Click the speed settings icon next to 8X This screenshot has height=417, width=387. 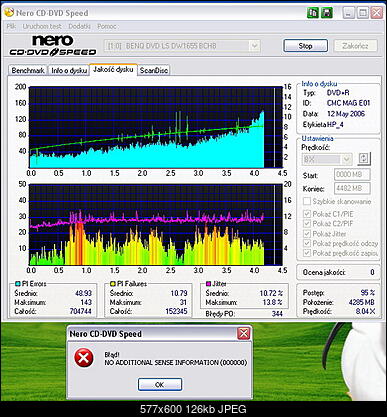(x=364, y=158)
